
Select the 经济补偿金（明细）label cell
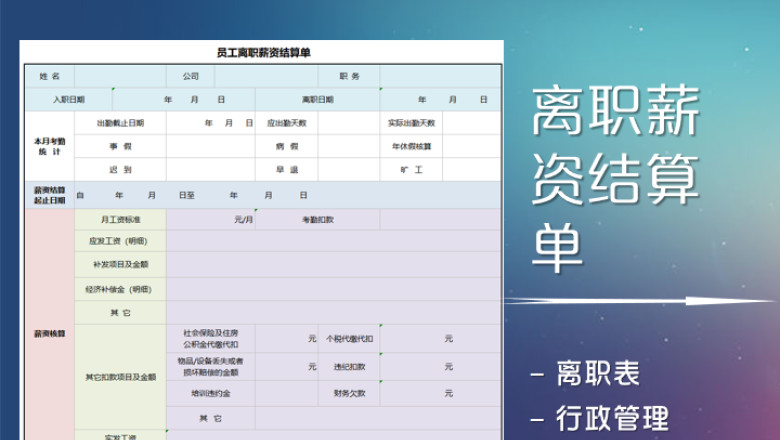click(120, 289)
